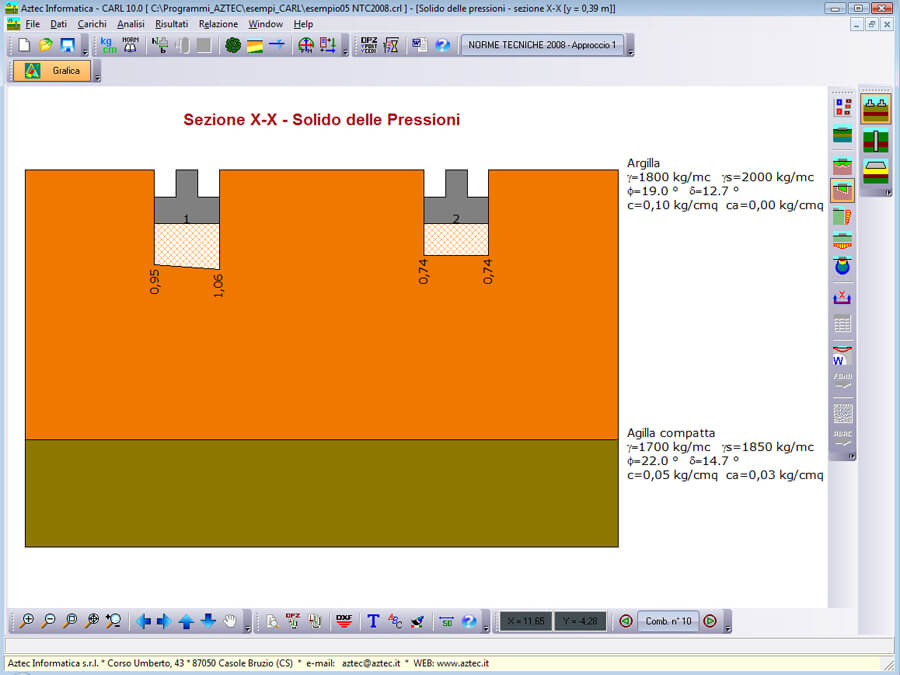900x675 pixels.
Task: Show the pressure bulb view icon
Action: (842, 267)
